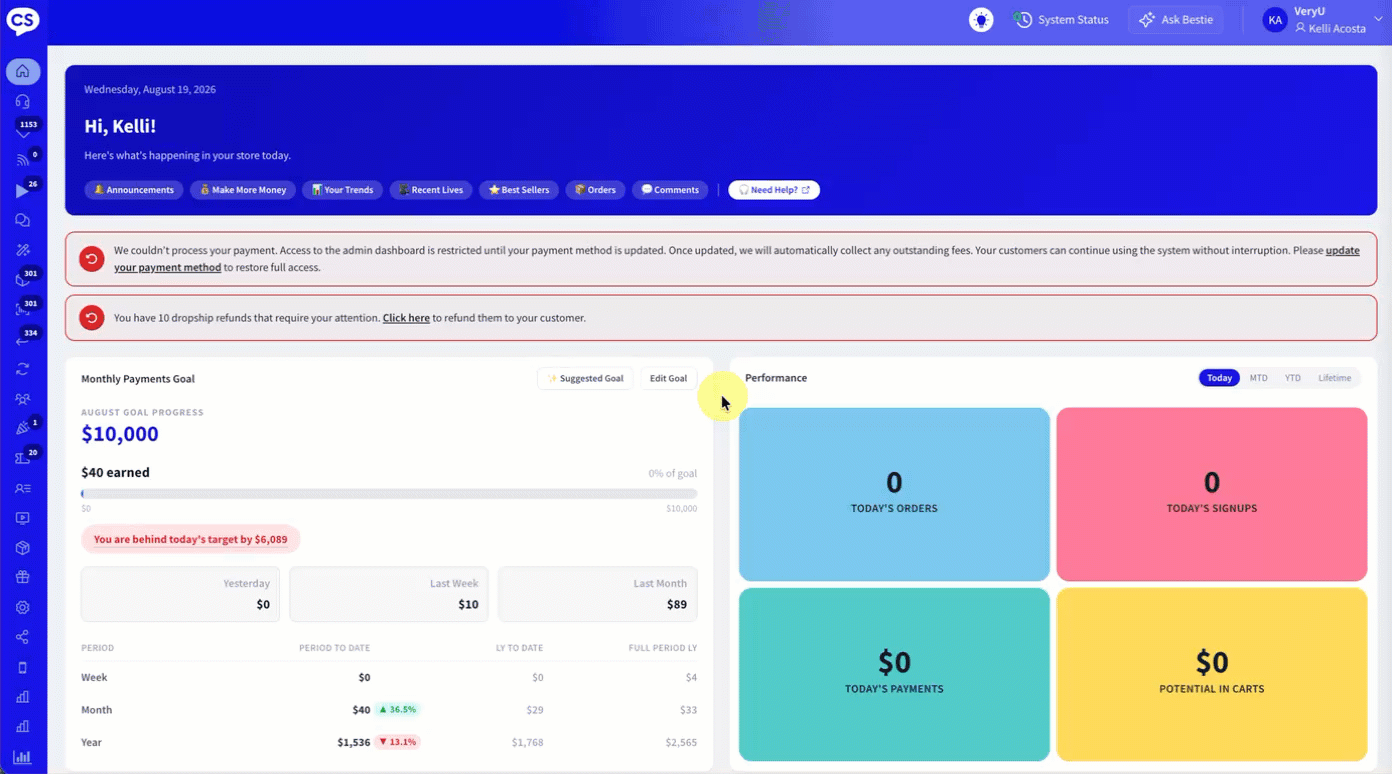
Task: Click the chat bubbles sidebar icon
Action: [23, 220]
